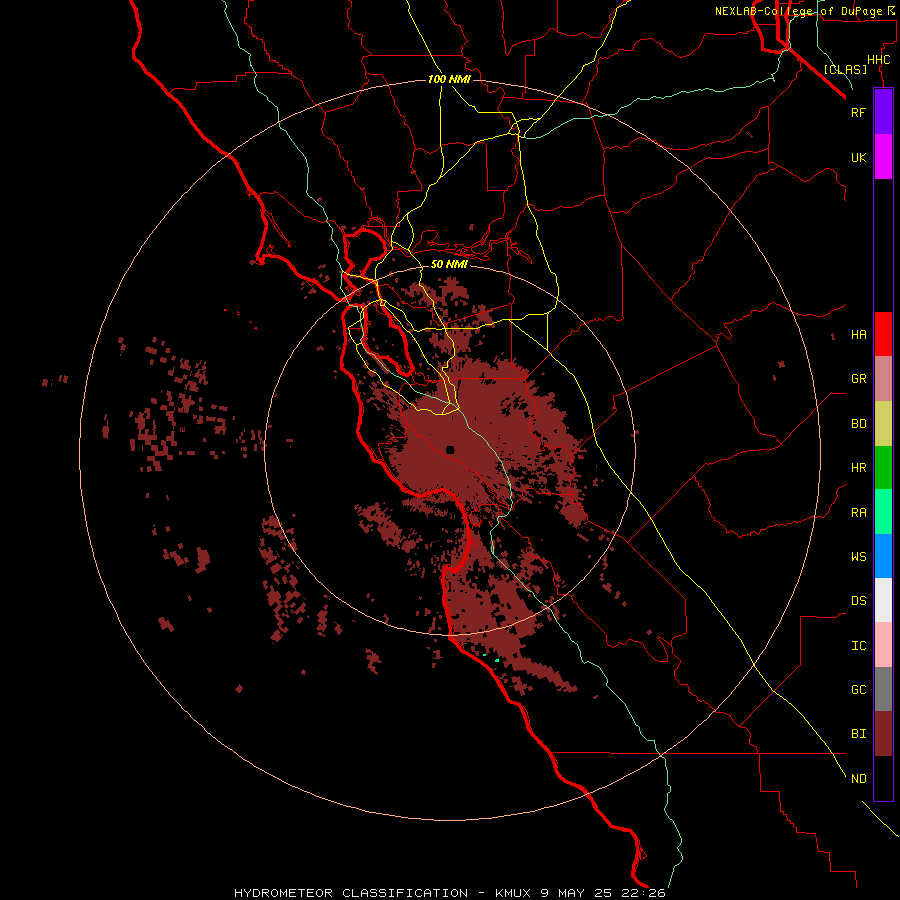This screenshot has height=900, width=900.
Task: Click the NEXLAB-College of DuPage credit
Action: click(x=804, y=11)
